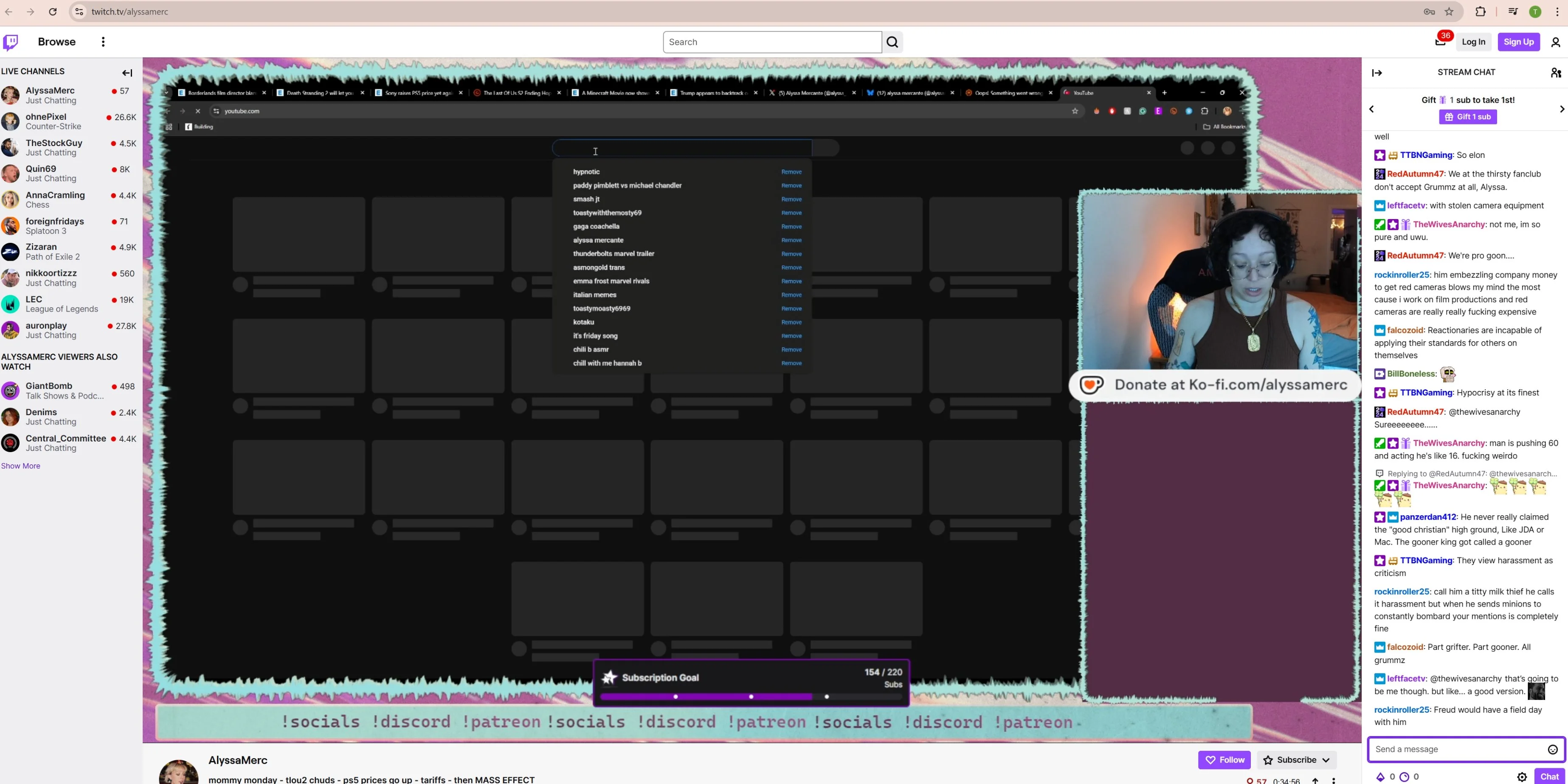The width and height of the screenshot is (1568, 784).
Task: Click the browser address bar URL
Action: click(x=129, y=11)
